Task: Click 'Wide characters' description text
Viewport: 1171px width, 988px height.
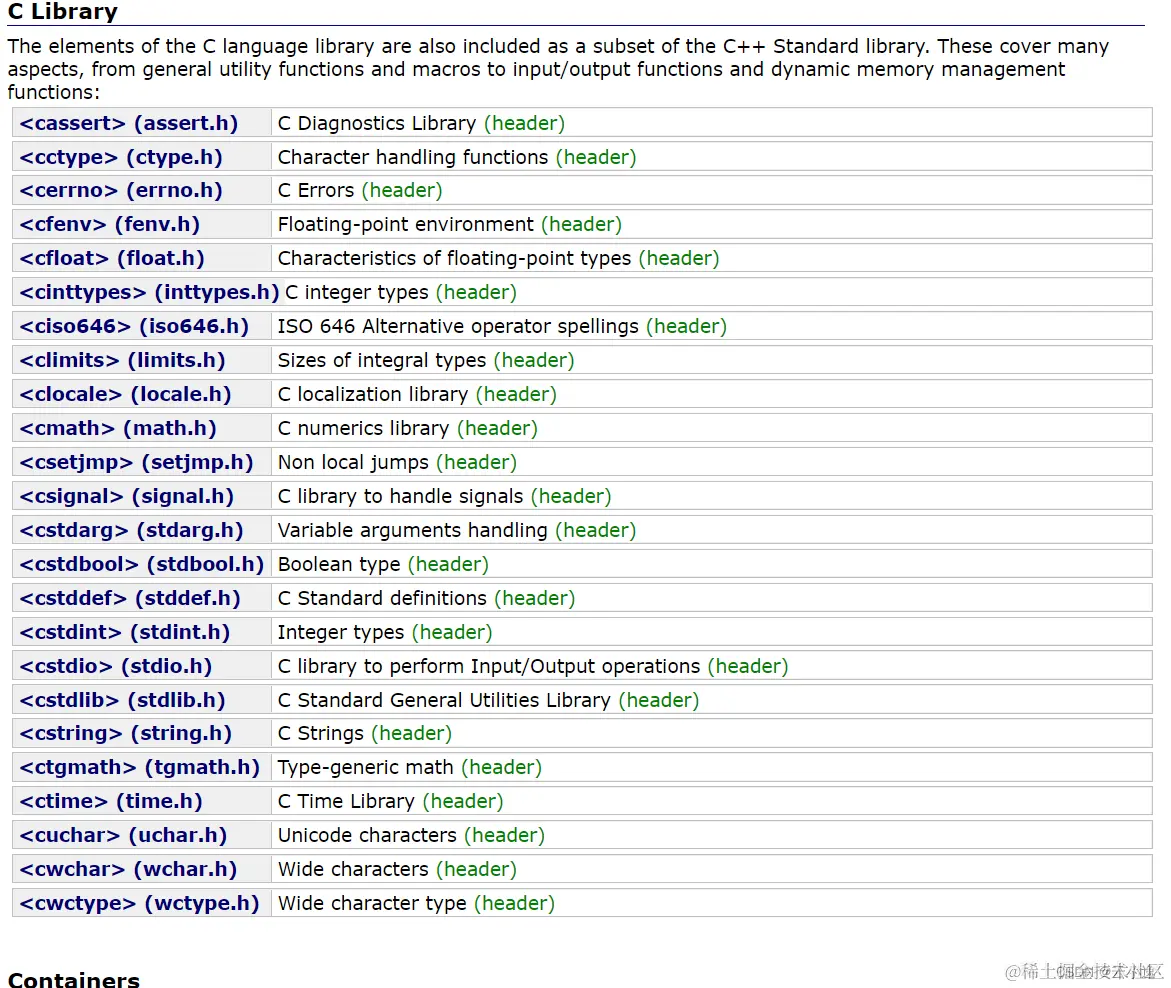Action: pyautogui.click(x=353, y=869)
